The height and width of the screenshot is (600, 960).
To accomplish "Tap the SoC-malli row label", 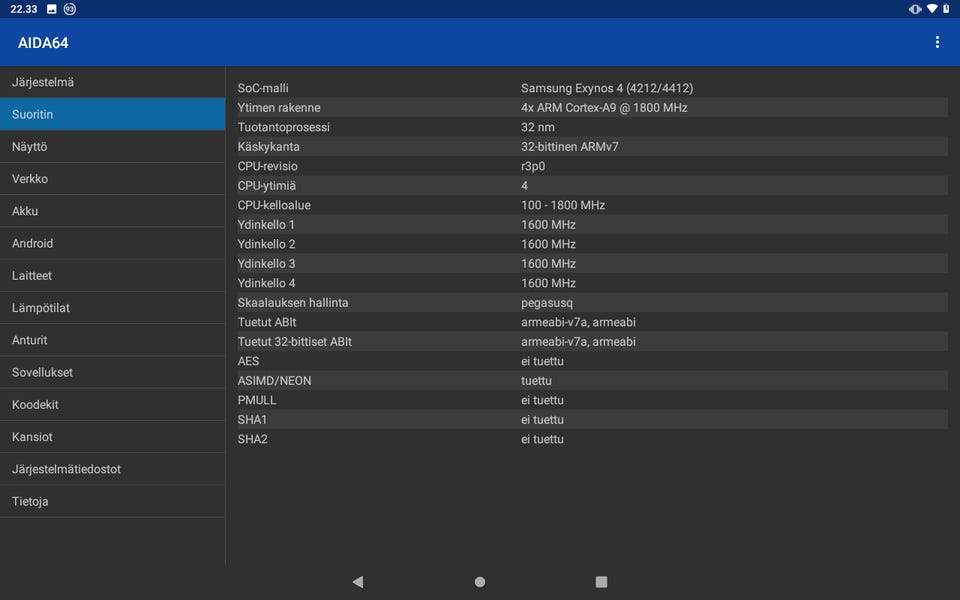I will tap(263, 88).
